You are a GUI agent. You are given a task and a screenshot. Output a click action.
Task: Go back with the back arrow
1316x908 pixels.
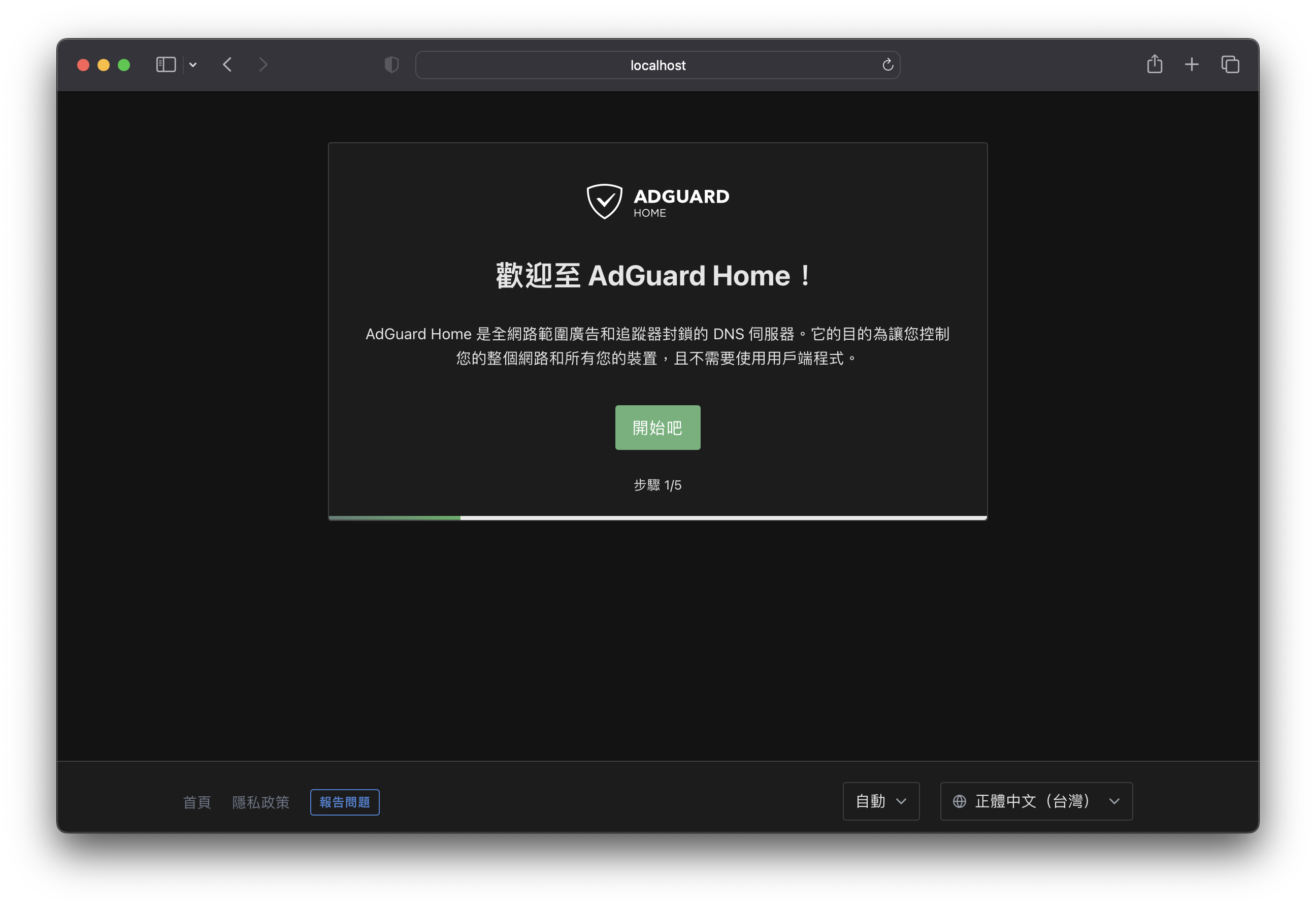click(227, 65)
